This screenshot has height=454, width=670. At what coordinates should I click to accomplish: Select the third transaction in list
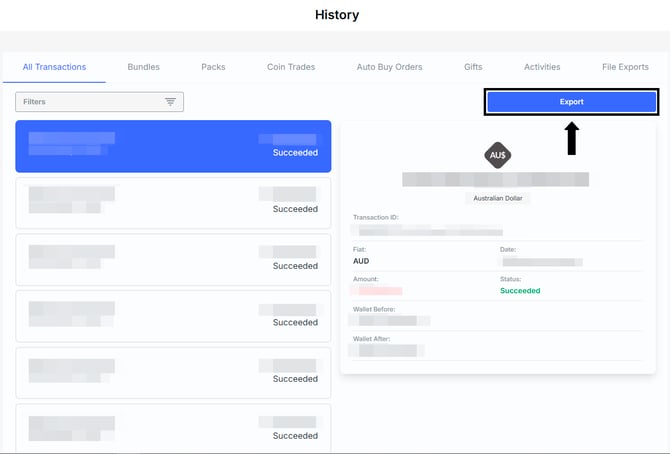[x=173, y=259]
